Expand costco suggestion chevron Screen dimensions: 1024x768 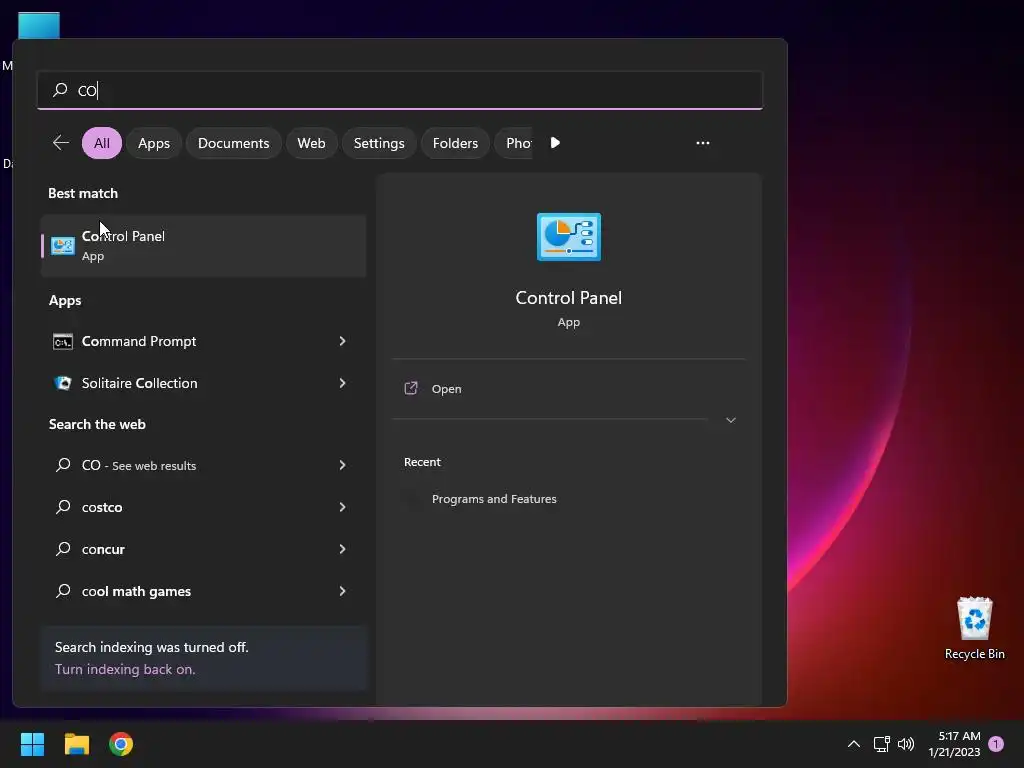click(x=342, y=507)
